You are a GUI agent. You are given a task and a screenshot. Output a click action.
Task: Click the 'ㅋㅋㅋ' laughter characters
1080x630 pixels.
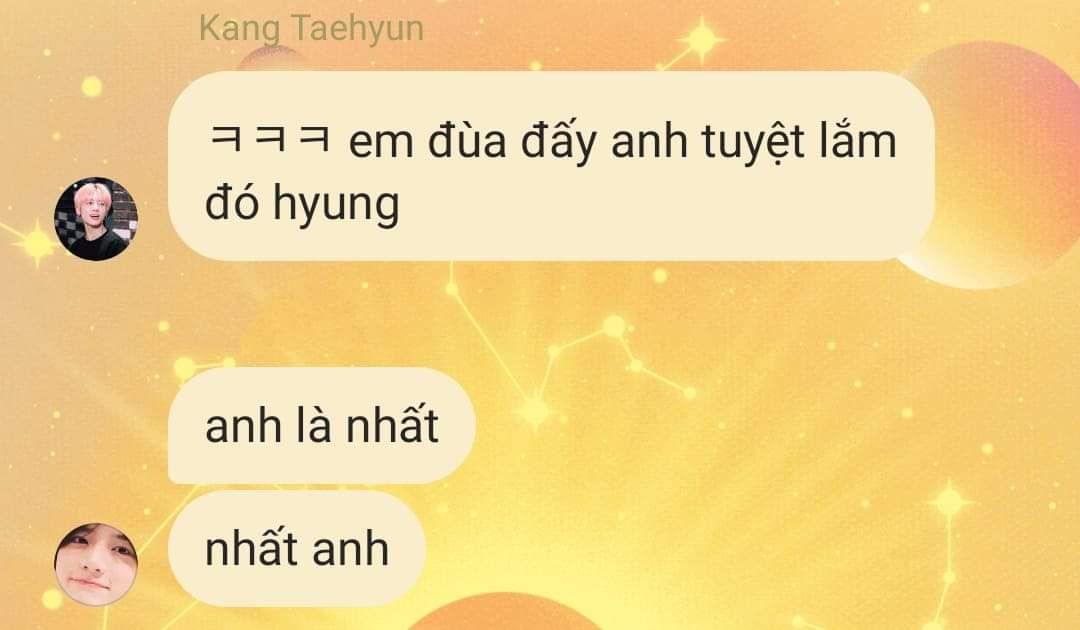coord(270,138)
